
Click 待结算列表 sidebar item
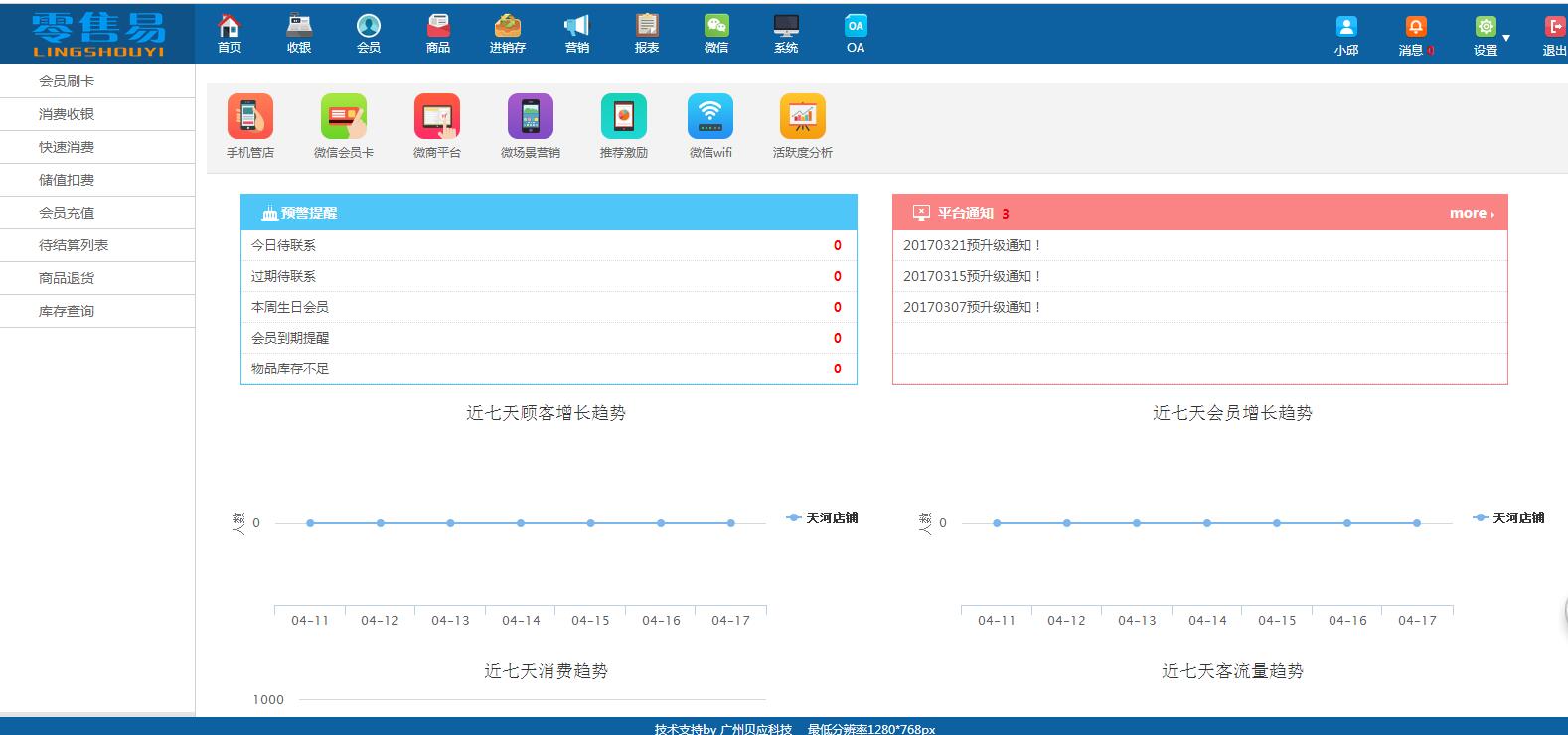tap(97, 245)
